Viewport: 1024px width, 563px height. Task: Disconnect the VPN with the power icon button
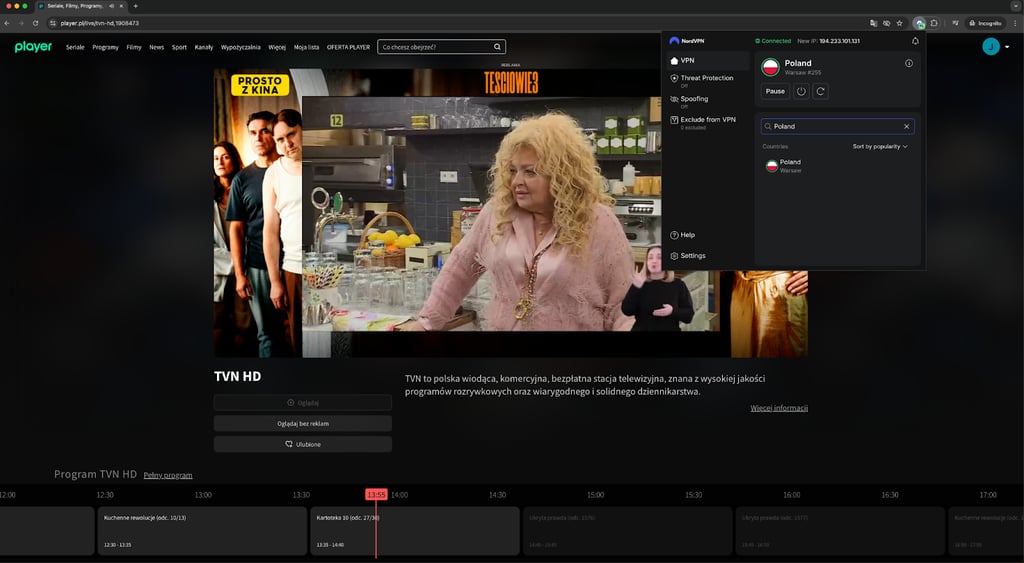click(801, 91)
